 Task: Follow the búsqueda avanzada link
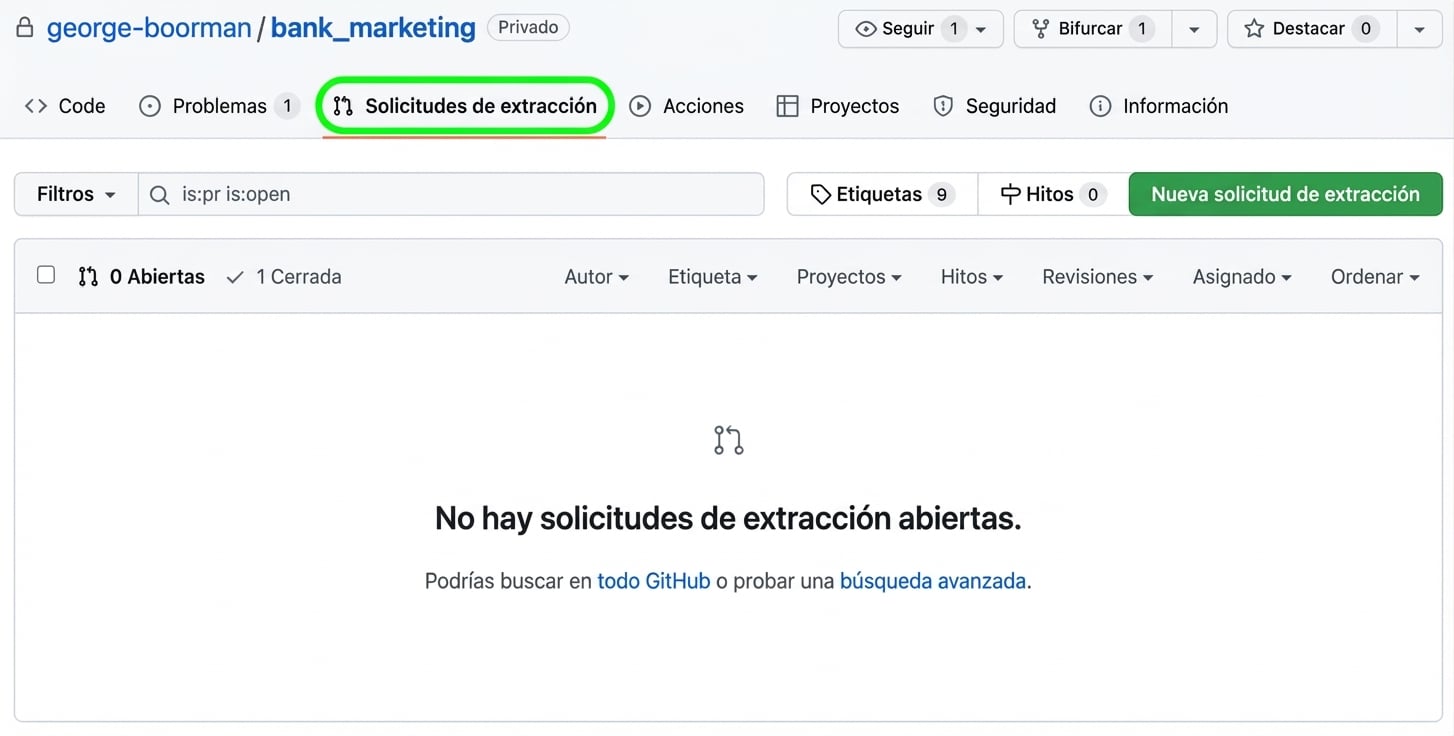[933, 581]
